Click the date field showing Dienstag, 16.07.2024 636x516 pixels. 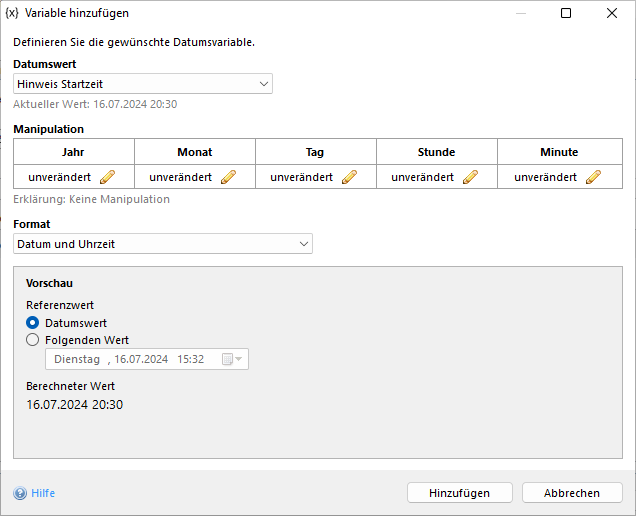click(x=130, y=359)
